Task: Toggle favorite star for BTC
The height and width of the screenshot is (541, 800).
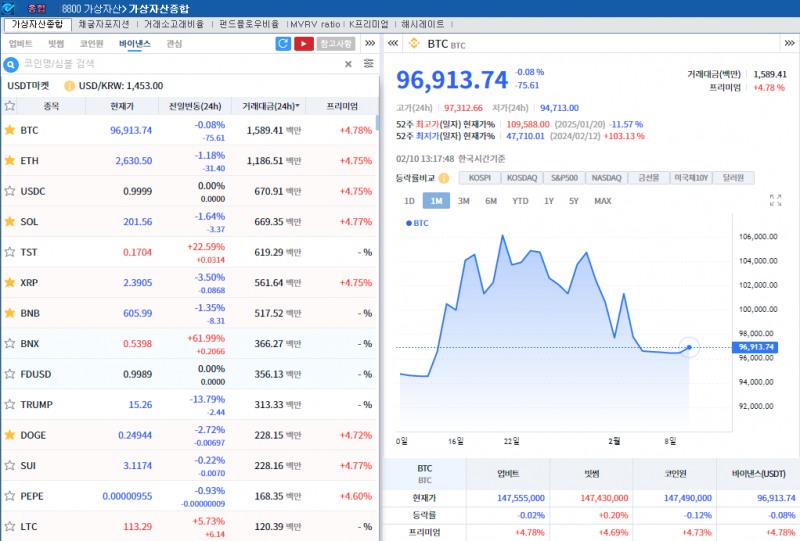Action: pos(10,130)
